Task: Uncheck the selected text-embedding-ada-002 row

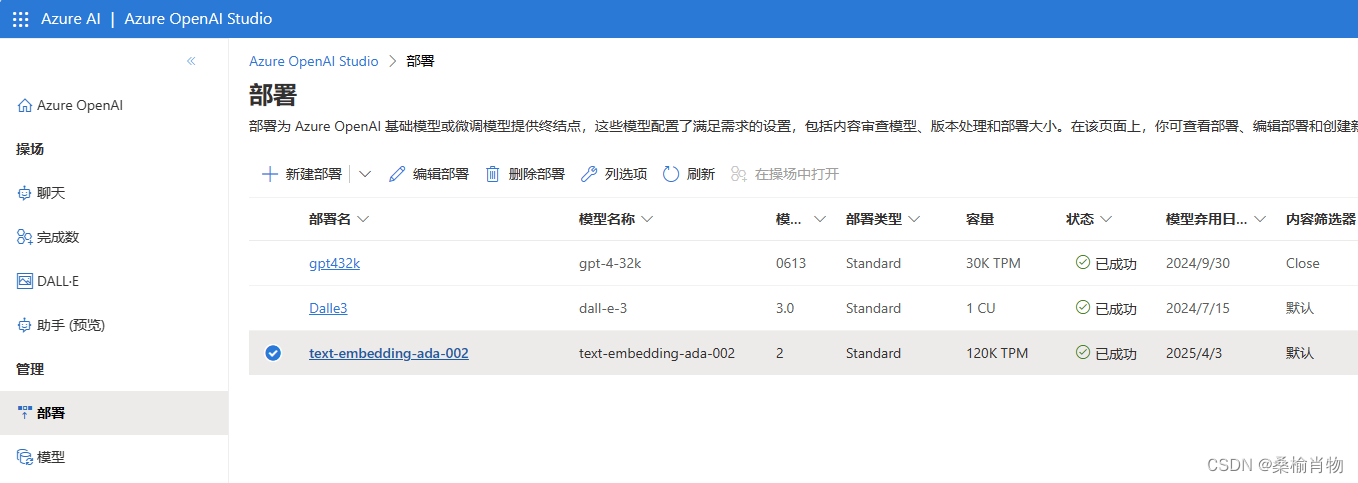Action: [273, 353]
